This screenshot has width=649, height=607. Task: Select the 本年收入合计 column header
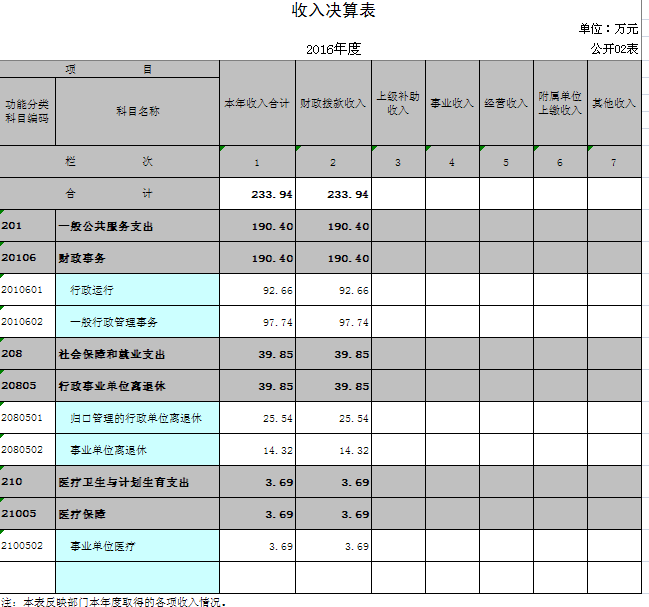257,103
